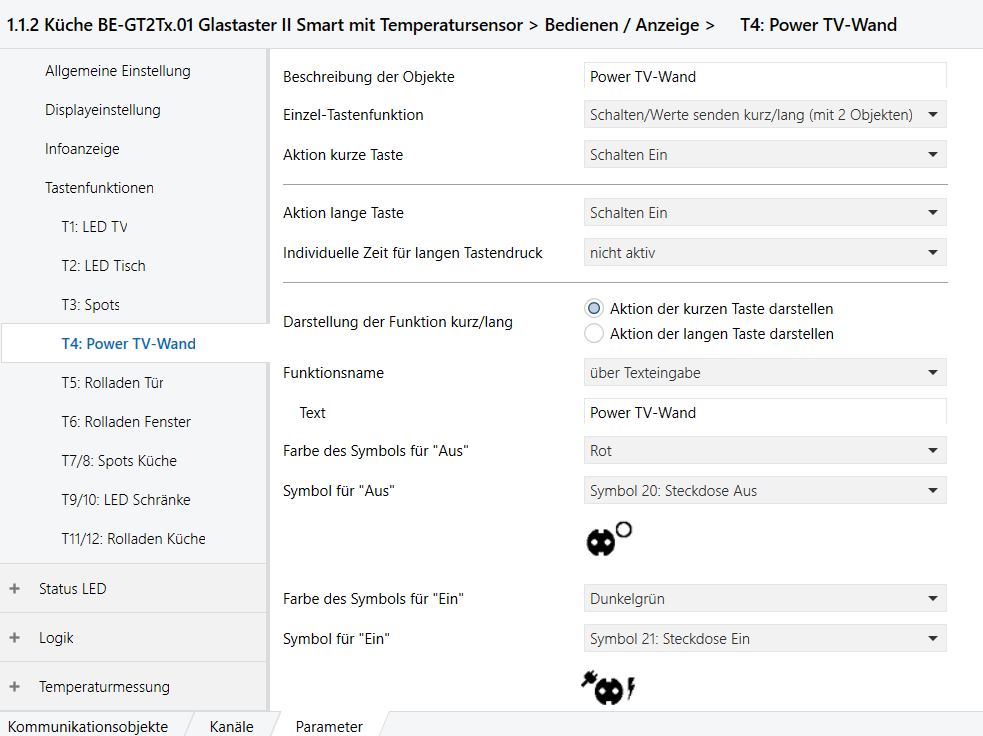Open Allgemeine Einstellung page

click(x=118, y=71)
